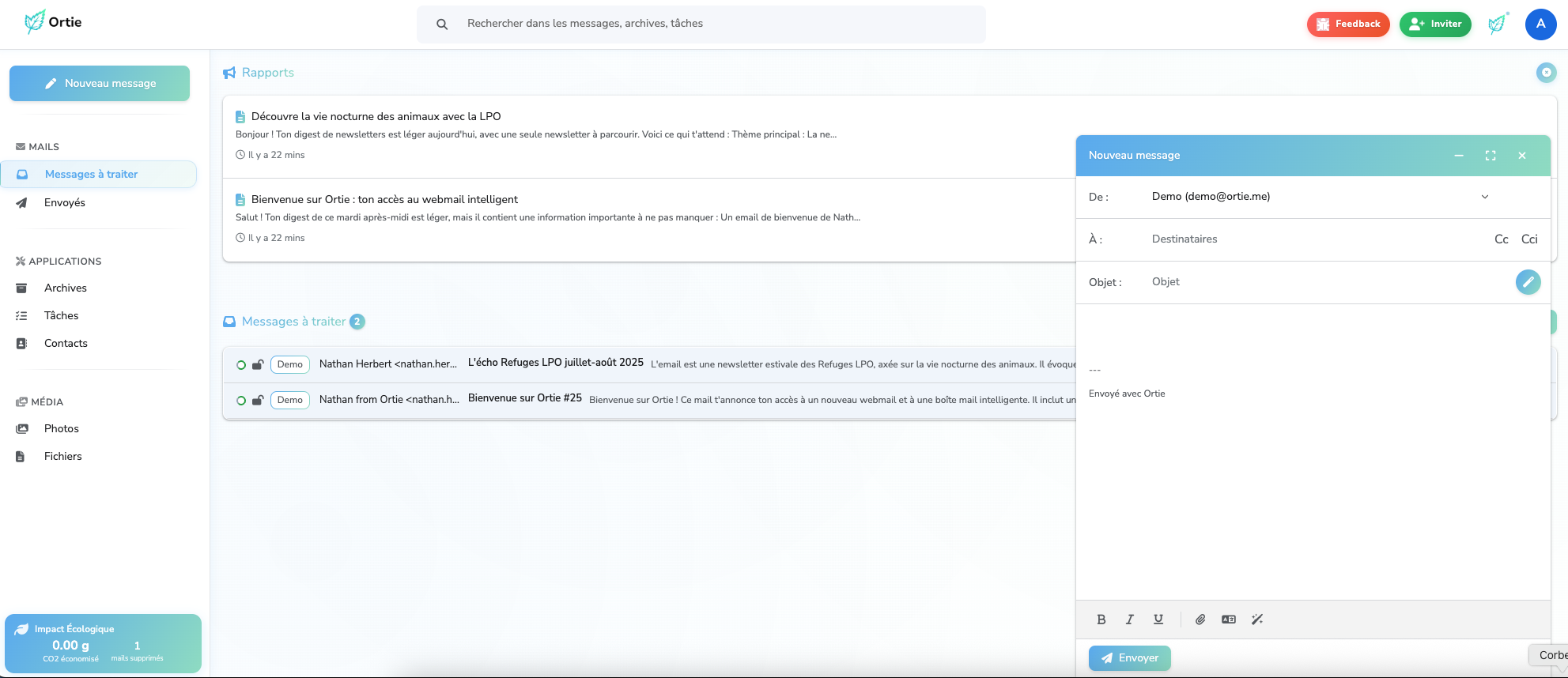Toggle the green circle on Bienvenue sur Ortie #25
The height and width of the screenshot is (678, 1568).
(x=241, y=401)
